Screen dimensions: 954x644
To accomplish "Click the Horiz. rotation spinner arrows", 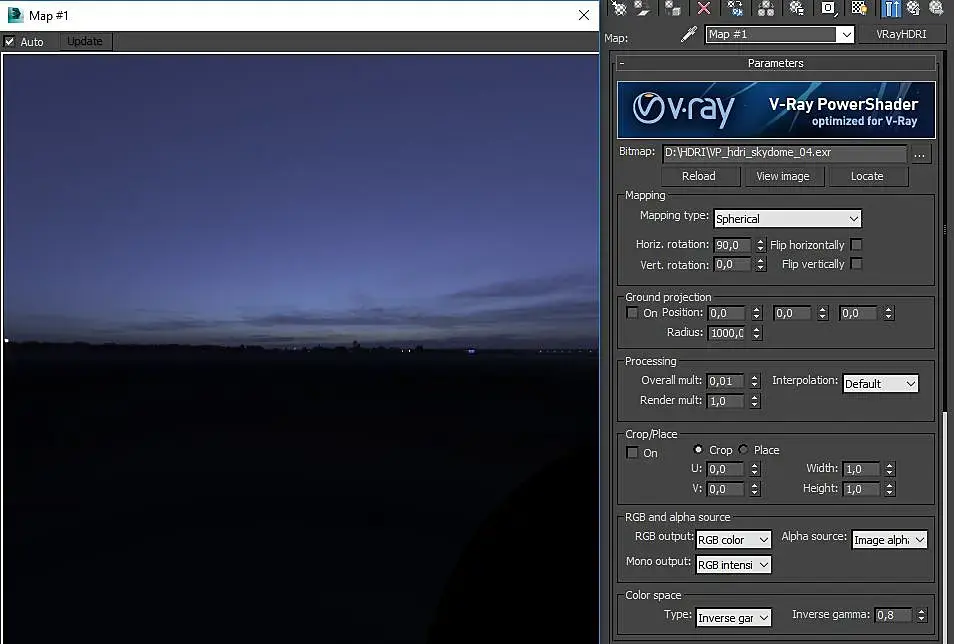I will click(x=760, y=245).
